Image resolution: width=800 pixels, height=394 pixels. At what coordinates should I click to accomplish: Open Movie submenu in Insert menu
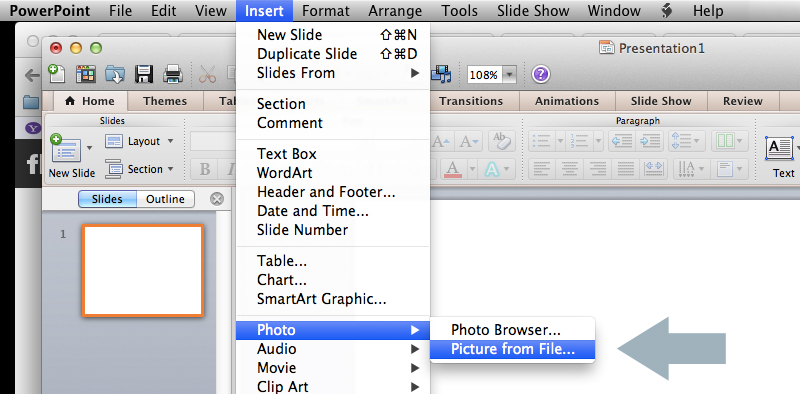(x=333, y=367)
